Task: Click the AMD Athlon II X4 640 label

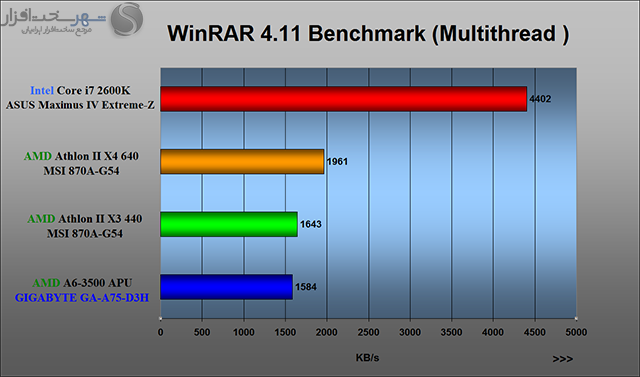Action: tap(81, 156)
